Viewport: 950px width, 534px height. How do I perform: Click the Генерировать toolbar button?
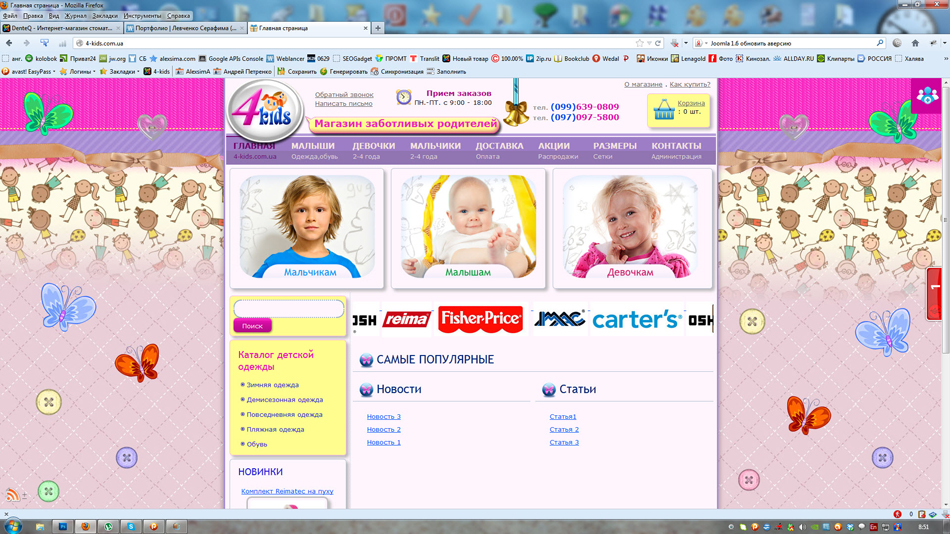click(344, 72)
